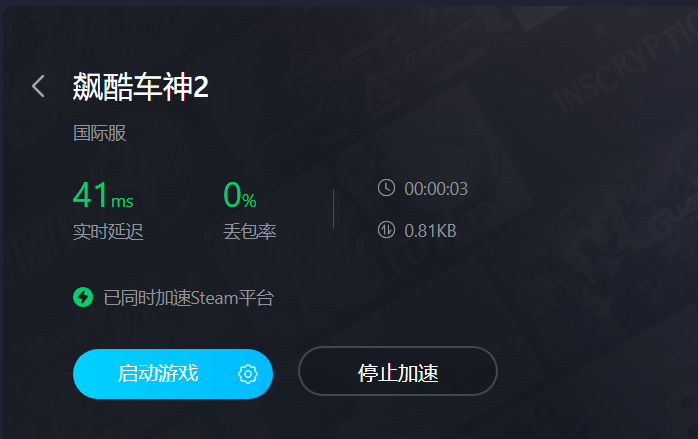Click the vertical divider between stats
Screen dimensions: 698x439
coord(333,209)
